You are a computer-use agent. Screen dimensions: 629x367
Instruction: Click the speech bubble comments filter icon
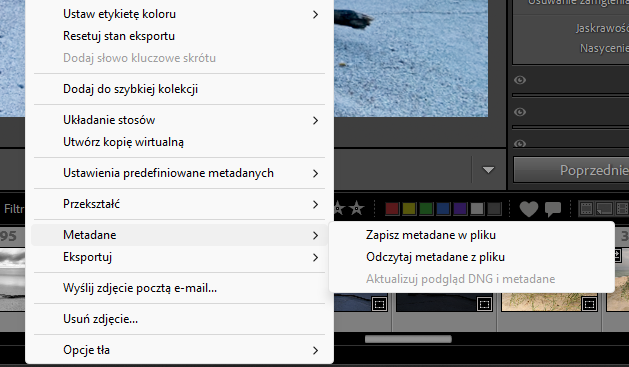click(553, 209)
